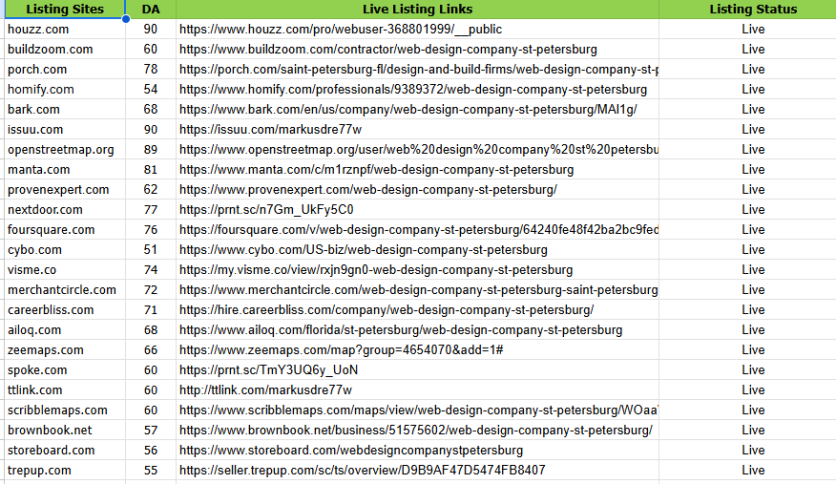Select the Listing Sites header cell
This screenshot has width=836, height=484.
click(65, 9)
